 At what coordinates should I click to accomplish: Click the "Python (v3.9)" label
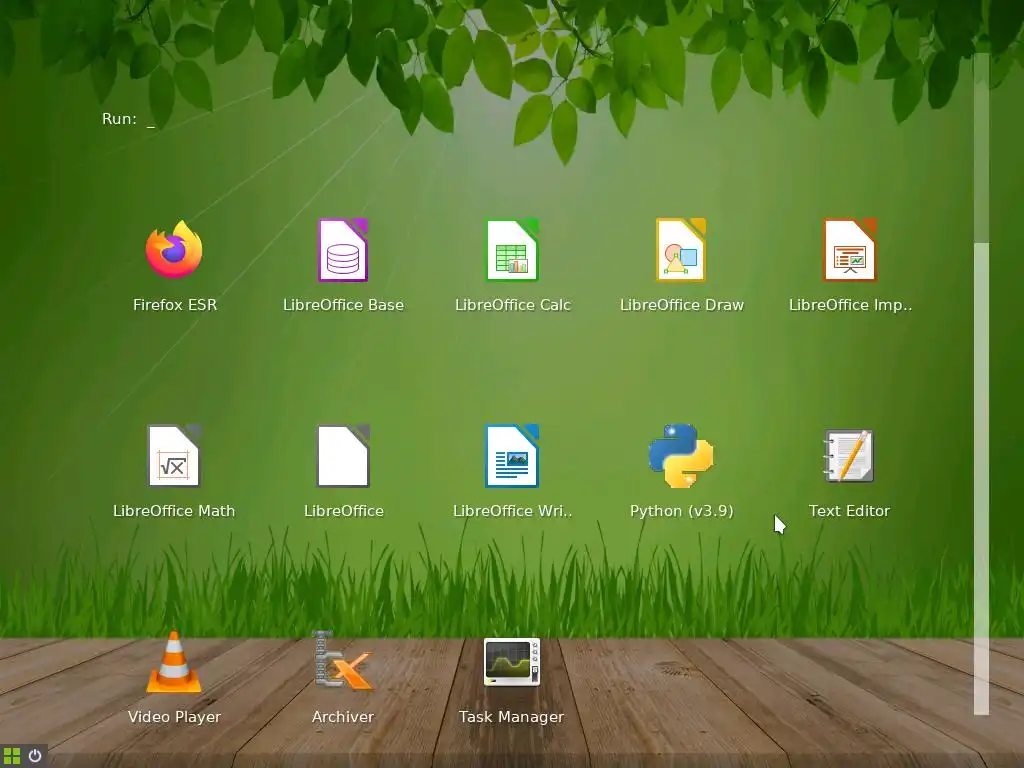coord(681,511)
